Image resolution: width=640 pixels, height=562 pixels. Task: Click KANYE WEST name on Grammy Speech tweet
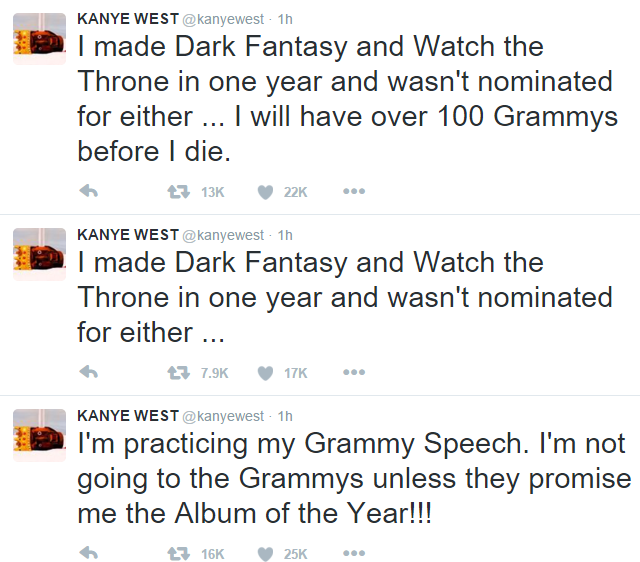[126, 415]
